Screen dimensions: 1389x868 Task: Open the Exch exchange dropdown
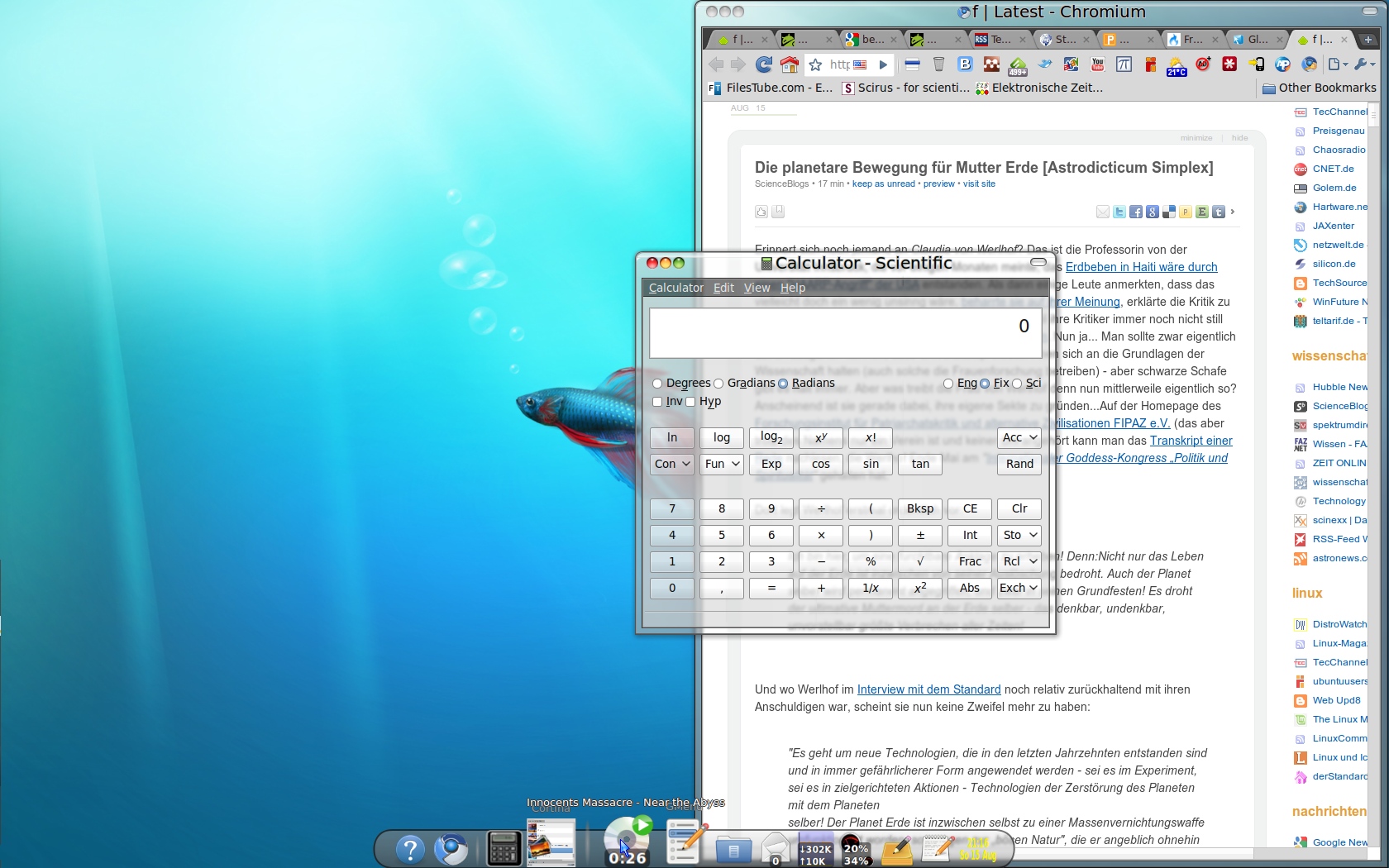[1019, 588]
